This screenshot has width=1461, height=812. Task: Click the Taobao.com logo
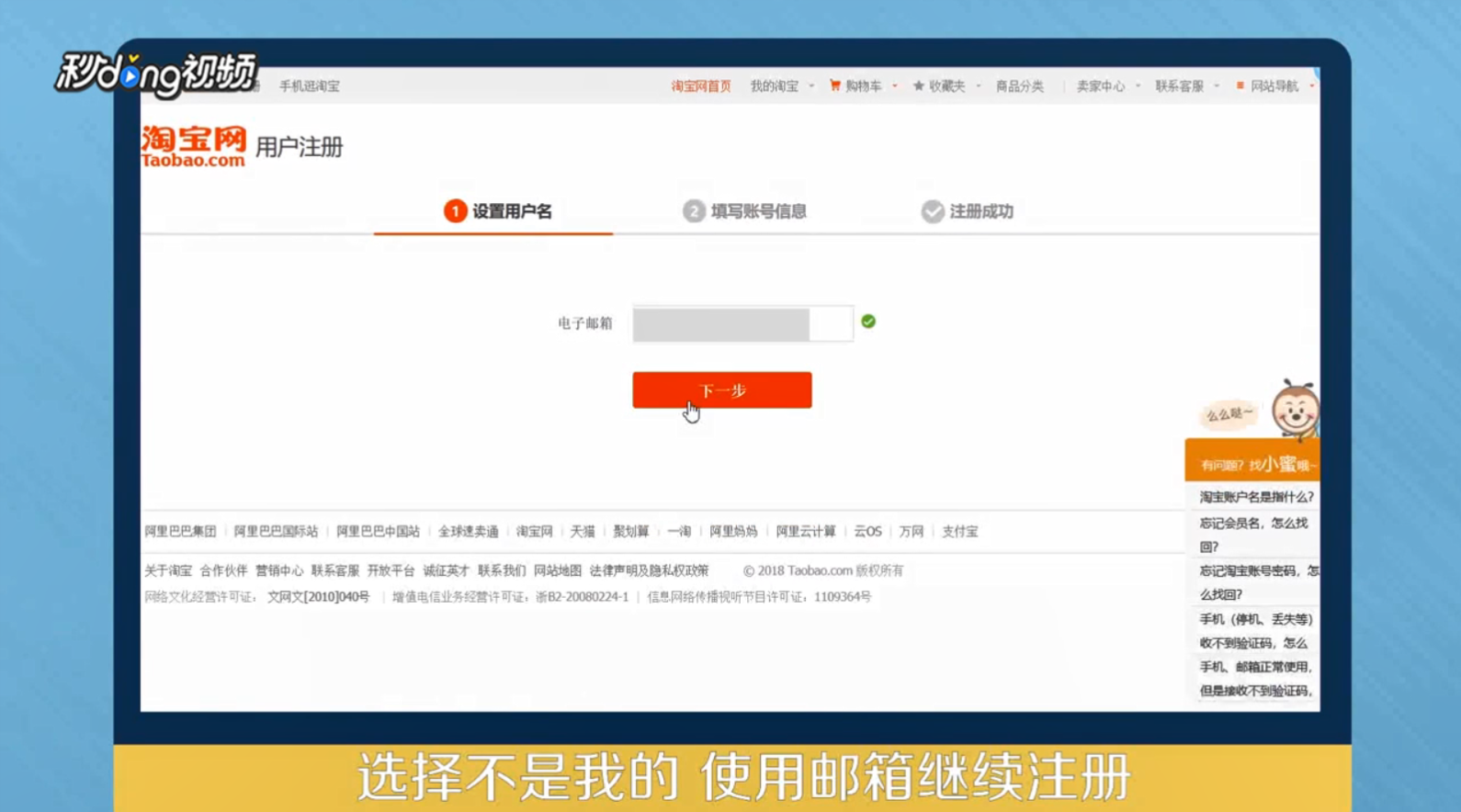tap(194, 147)
